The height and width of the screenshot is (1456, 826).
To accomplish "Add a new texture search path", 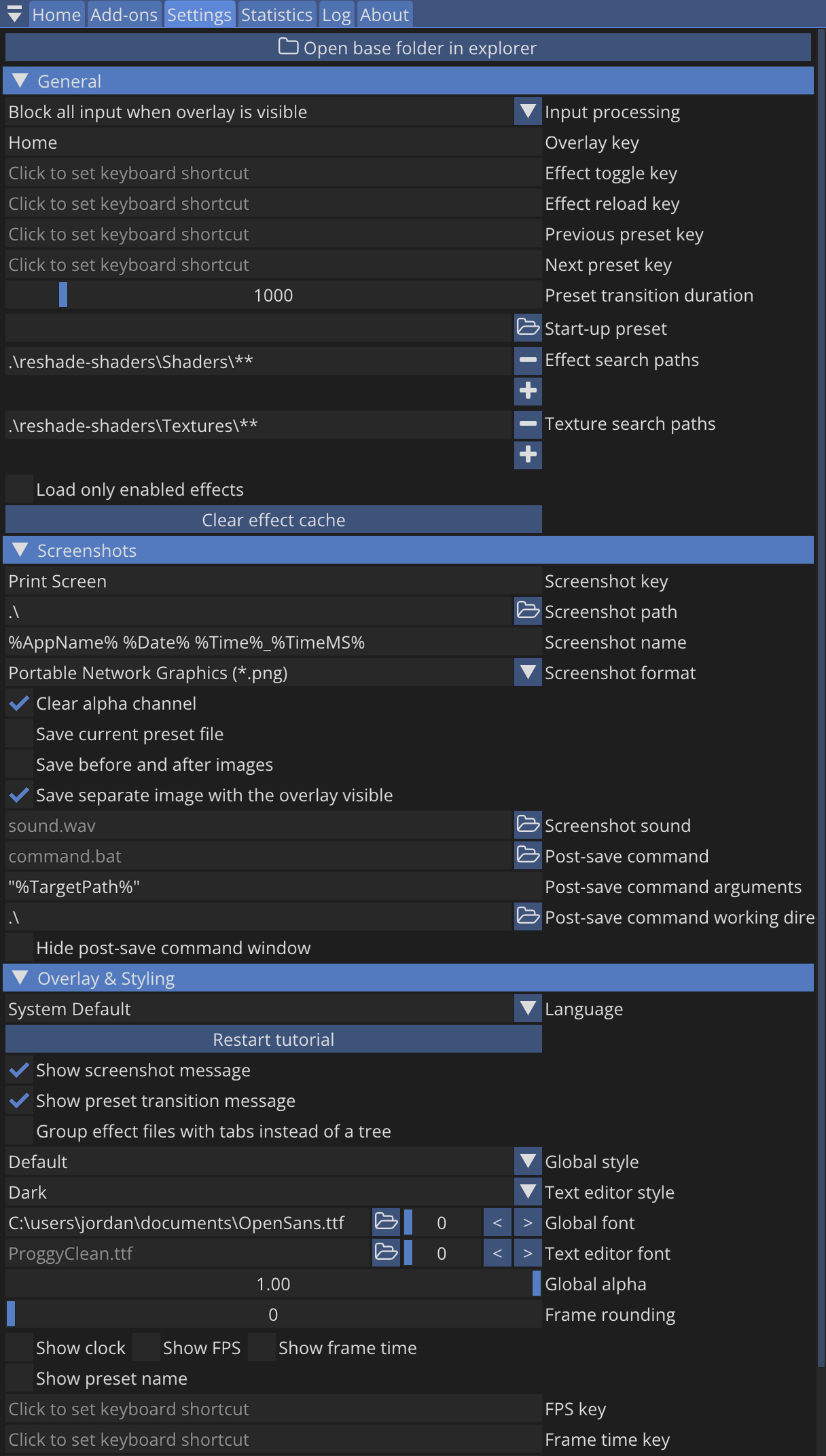I will pyautogui.click(x=528, y=454).
